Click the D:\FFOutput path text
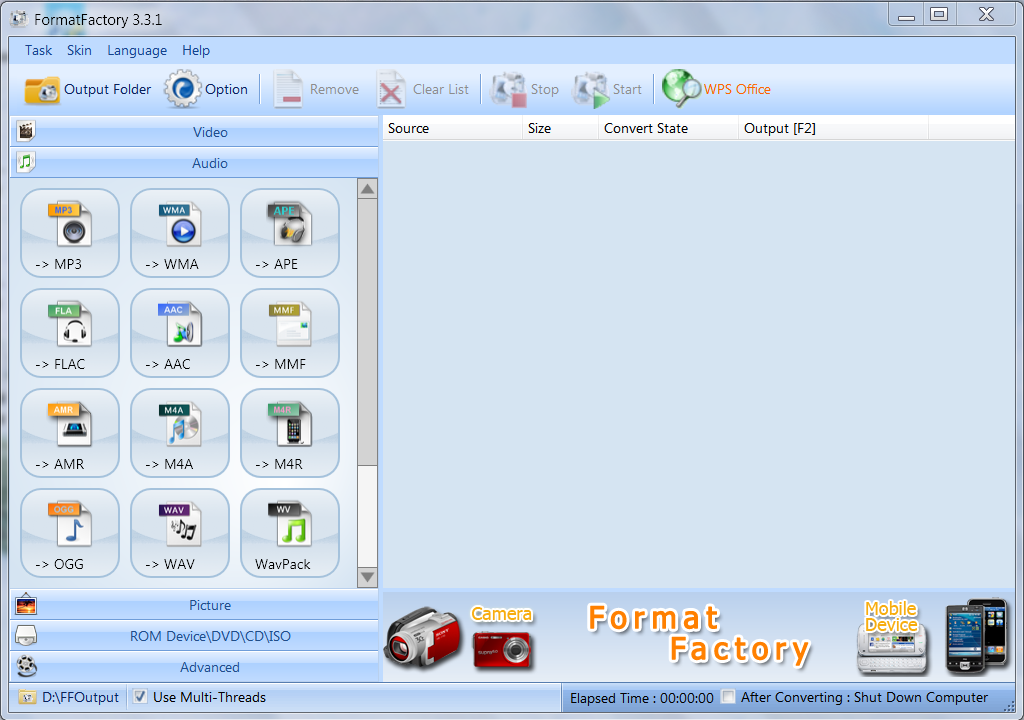This screenshot has width=1024, height=720. (80, 697)
